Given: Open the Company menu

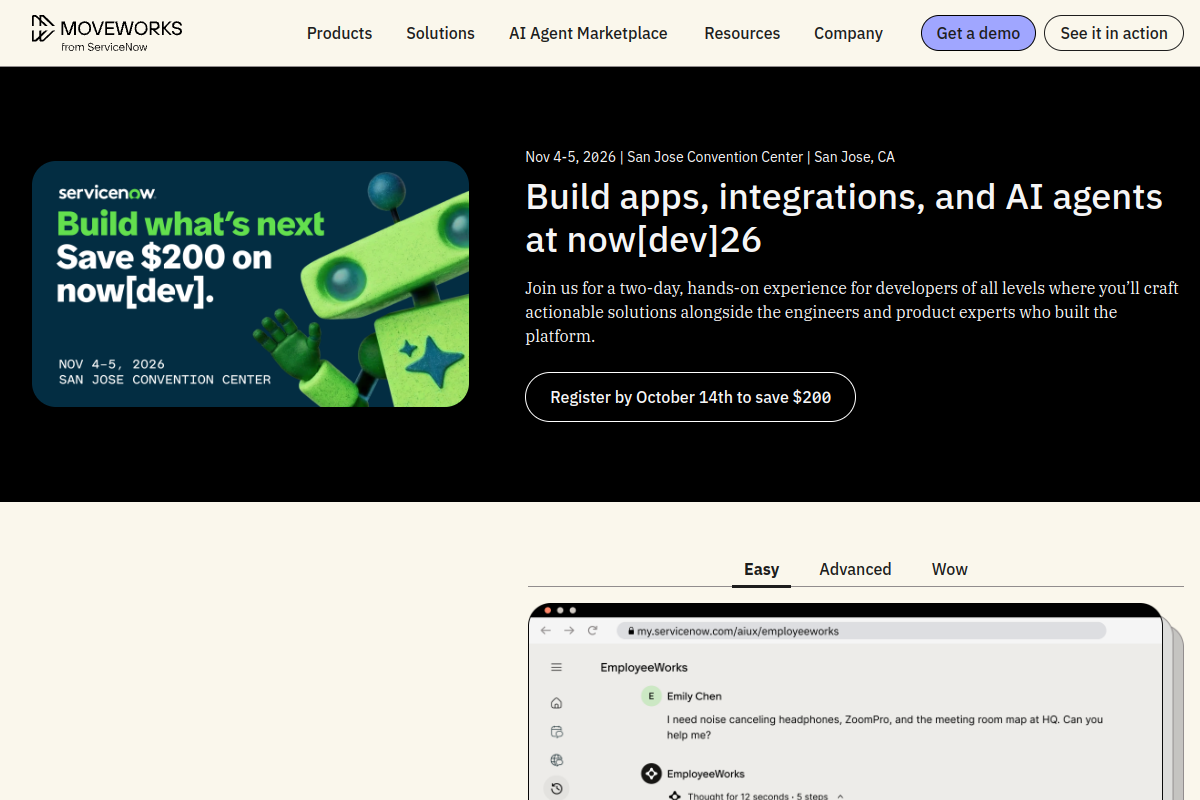Looking at the screenshot, I should coord(848,33).
